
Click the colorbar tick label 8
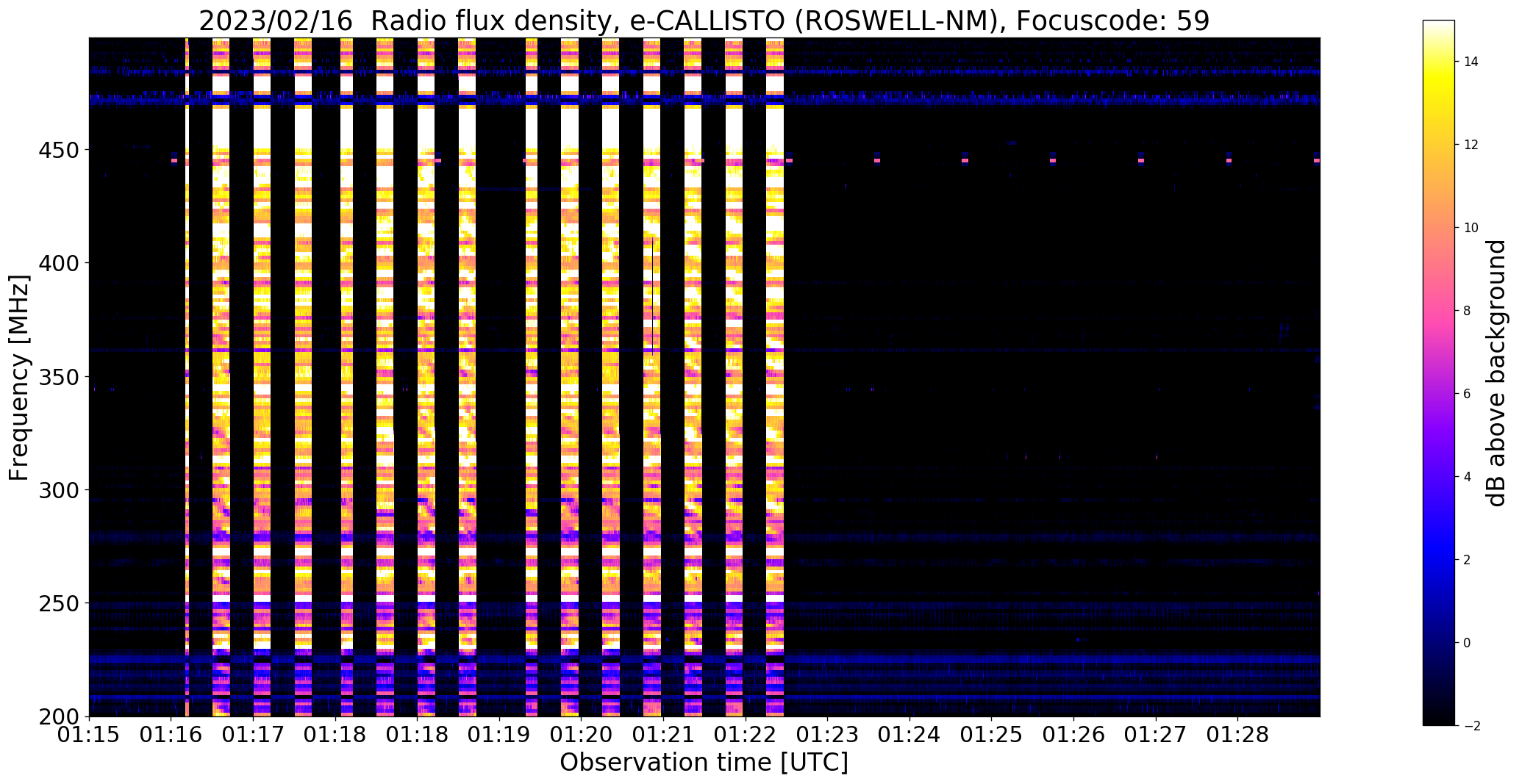pos(1468,311)
